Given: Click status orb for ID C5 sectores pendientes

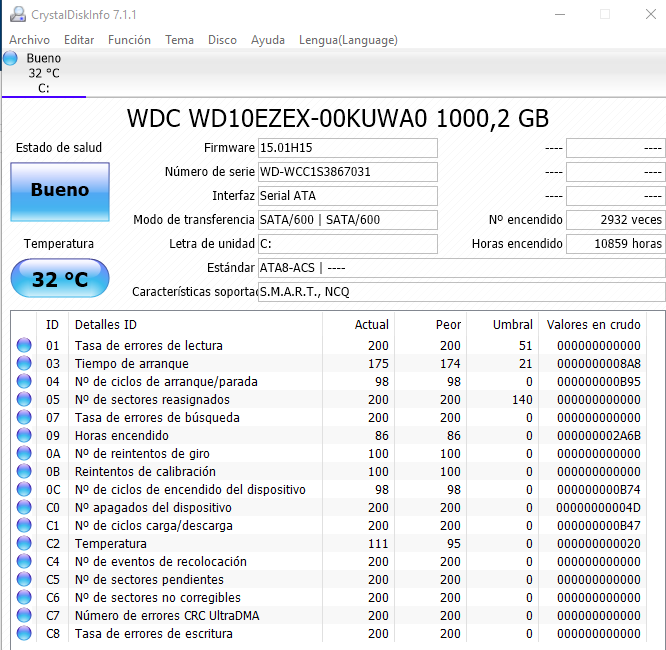Looking at the screenshot, I should [24, 579].
